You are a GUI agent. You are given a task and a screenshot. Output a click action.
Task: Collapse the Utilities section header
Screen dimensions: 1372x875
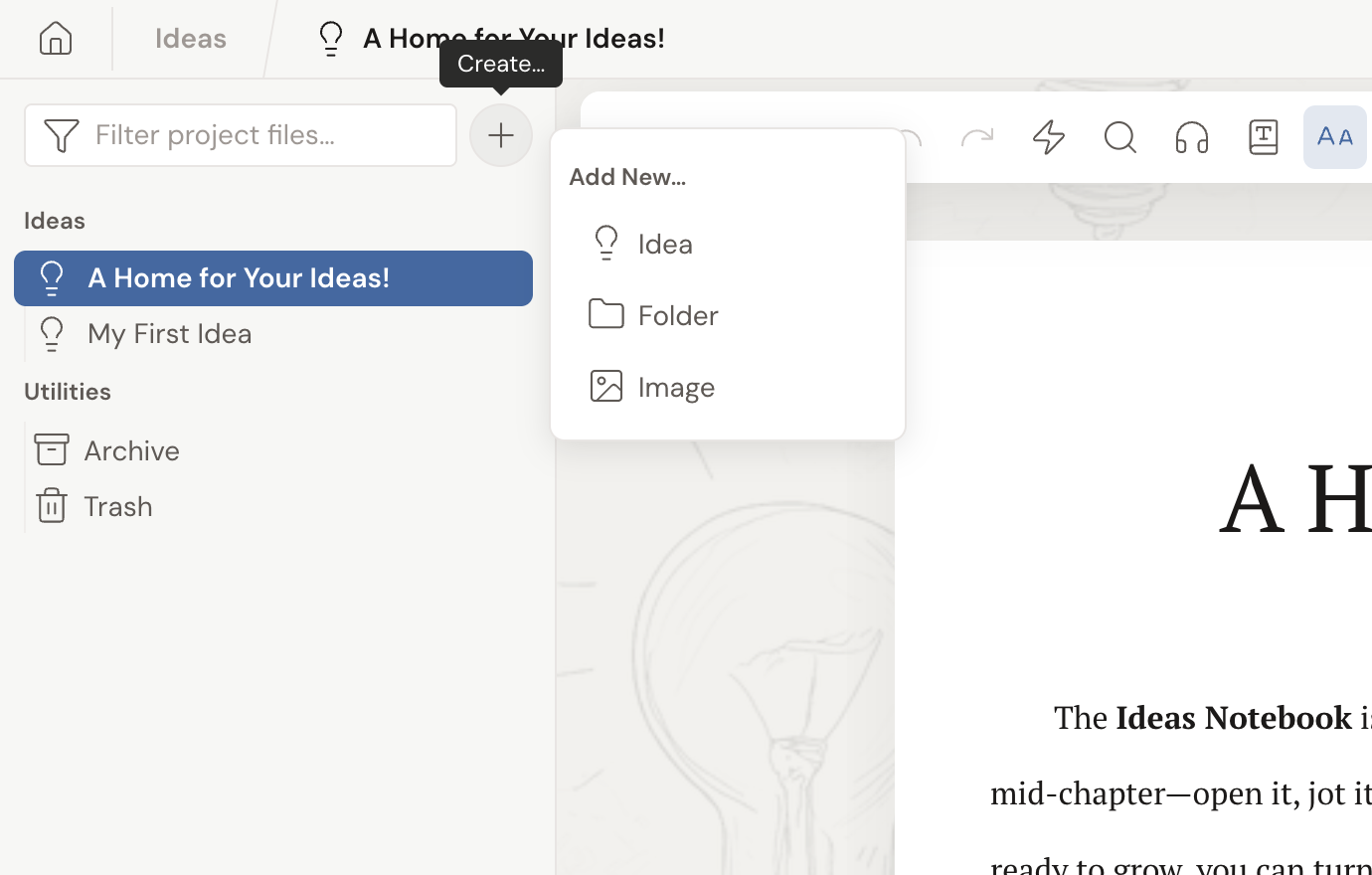click(x=68, y=392)
